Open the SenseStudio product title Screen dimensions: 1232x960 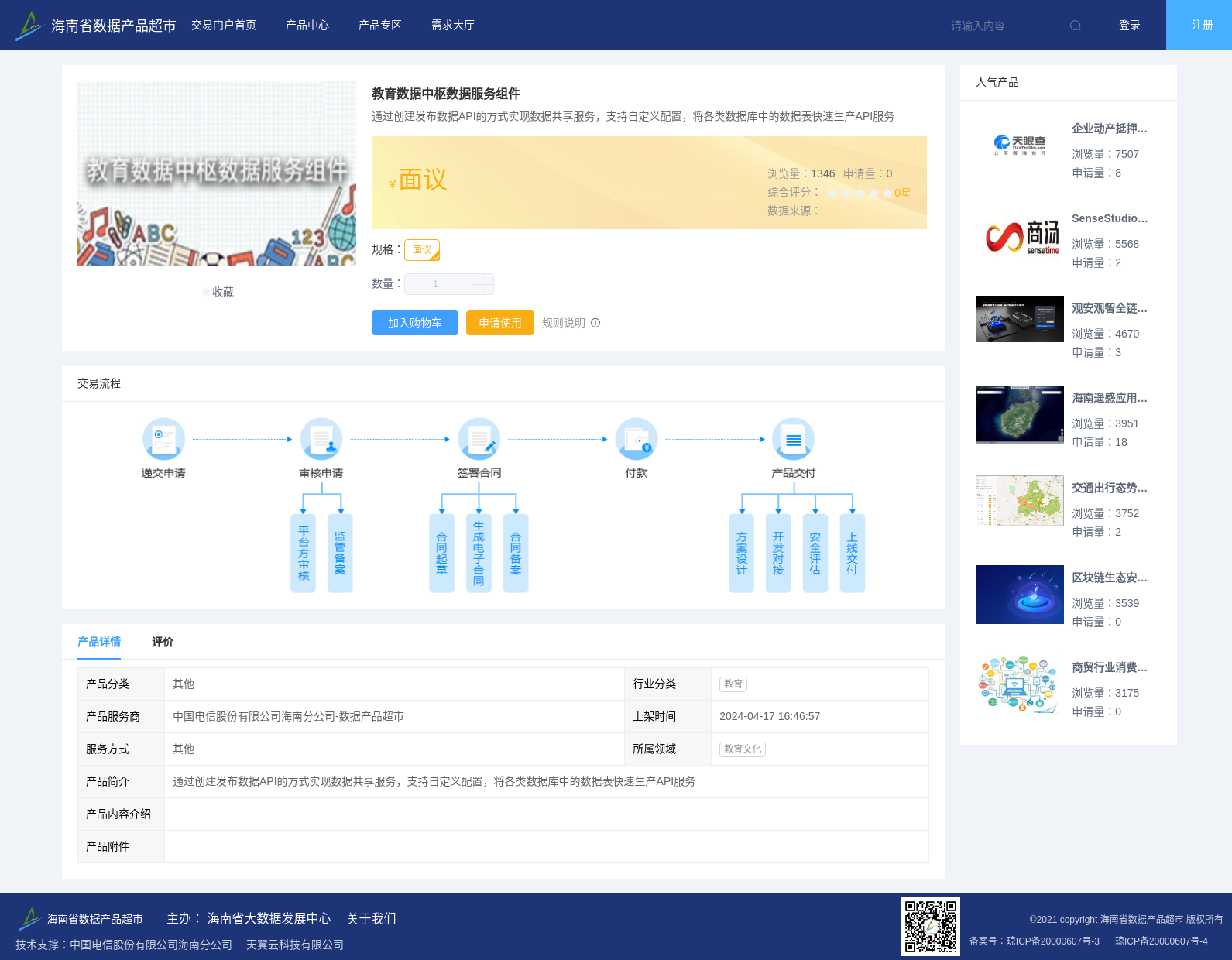coord(1110,218)
